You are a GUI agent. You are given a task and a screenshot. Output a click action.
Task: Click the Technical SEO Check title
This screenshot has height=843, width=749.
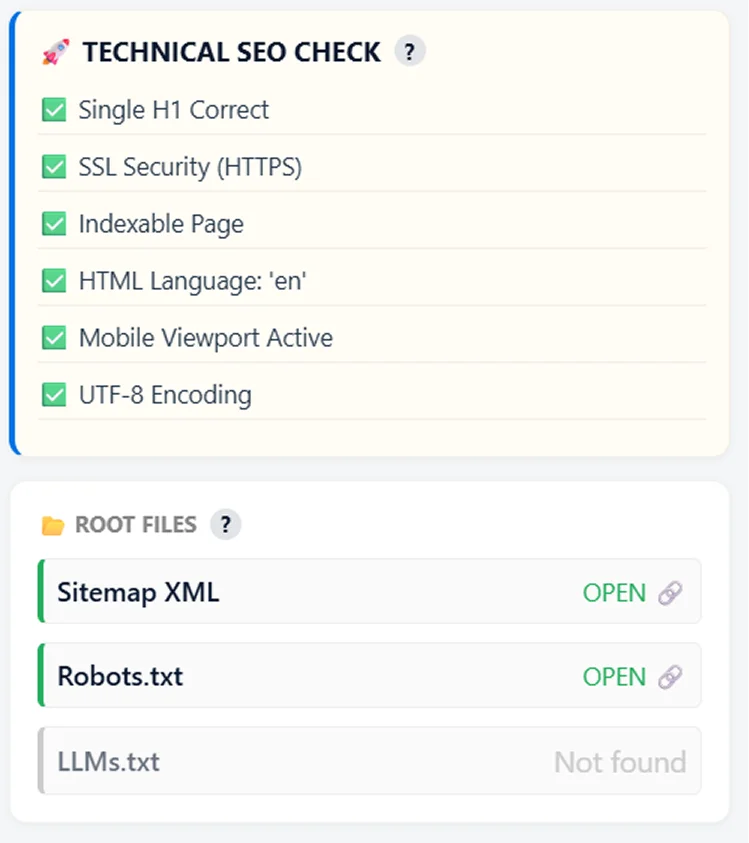coord(232,50)
